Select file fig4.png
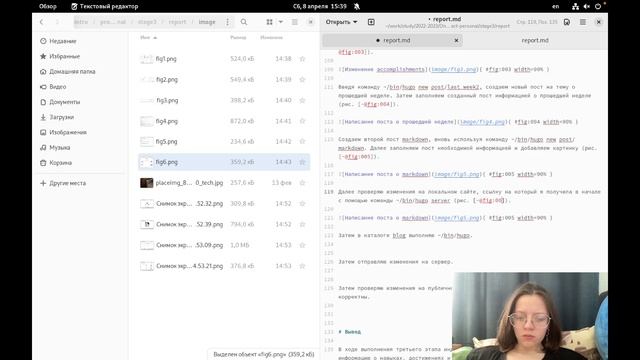Screen dimensions: 640x360 pyautogui.click(x=224, y=121)
